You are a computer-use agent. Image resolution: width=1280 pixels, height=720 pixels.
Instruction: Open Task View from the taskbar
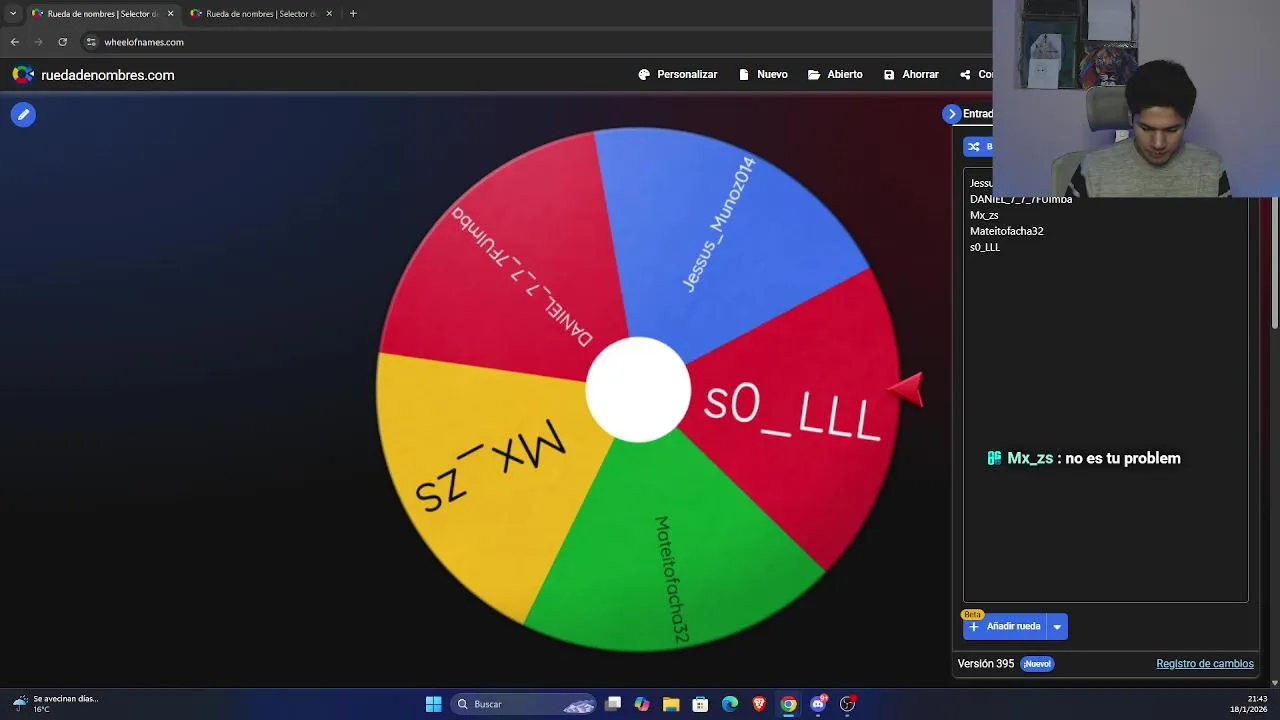(x=613, y=704)
